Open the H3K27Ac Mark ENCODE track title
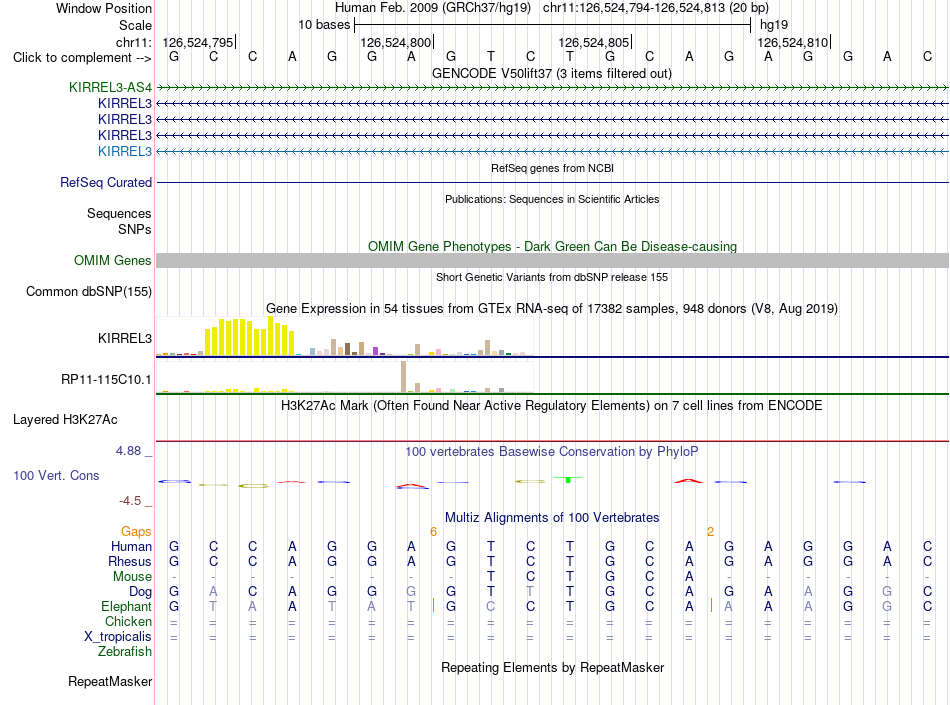 click(552, 406)
